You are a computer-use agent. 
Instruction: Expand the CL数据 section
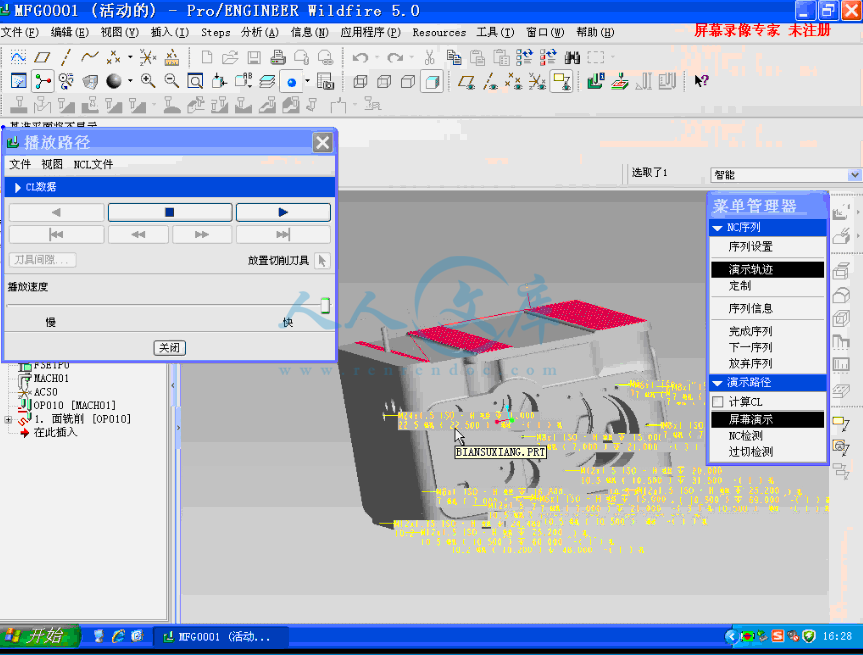(18, 187)
